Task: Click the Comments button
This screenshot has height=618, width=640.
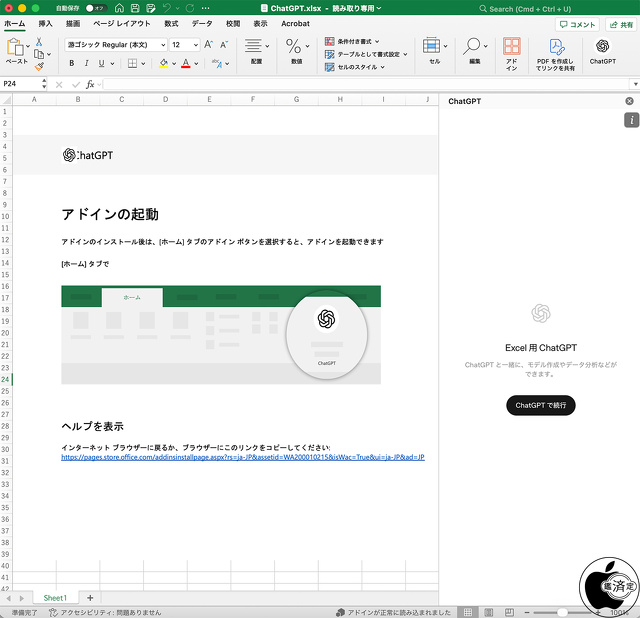Action: [x=577, y=24]
